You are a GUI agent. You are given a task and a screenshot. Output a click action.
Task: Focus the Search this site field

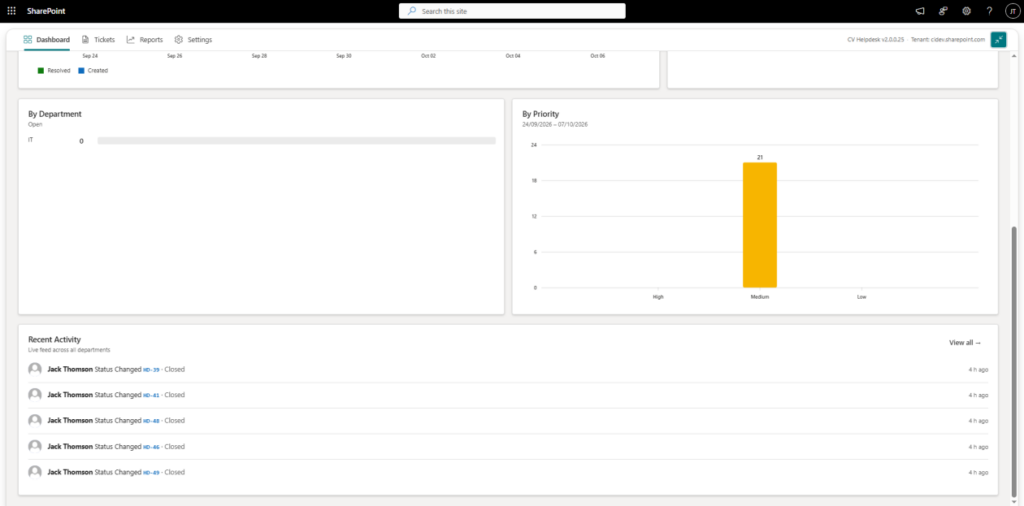pos(512,11)
